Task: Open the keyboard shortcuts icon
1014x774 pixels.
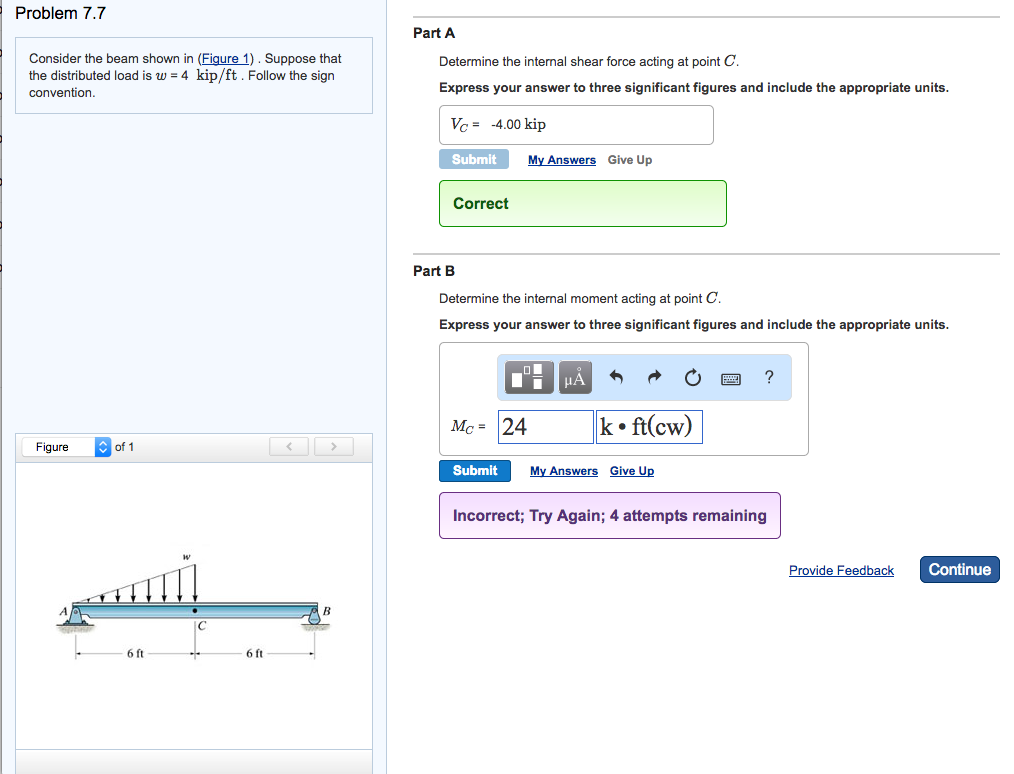Action: (x=731, y=379)
